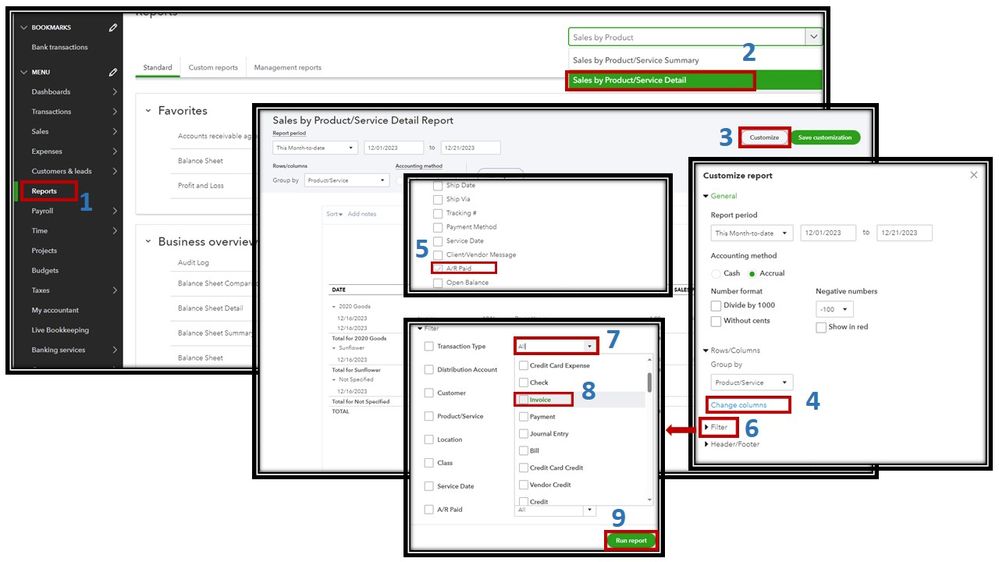Switch to the Custom reports tab

coord(213,67)
